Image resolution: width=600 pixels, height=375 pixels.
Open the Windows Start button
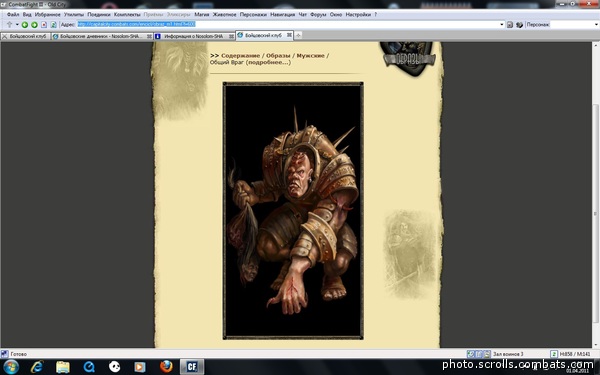pyautogui.click(x=11, y=367)
